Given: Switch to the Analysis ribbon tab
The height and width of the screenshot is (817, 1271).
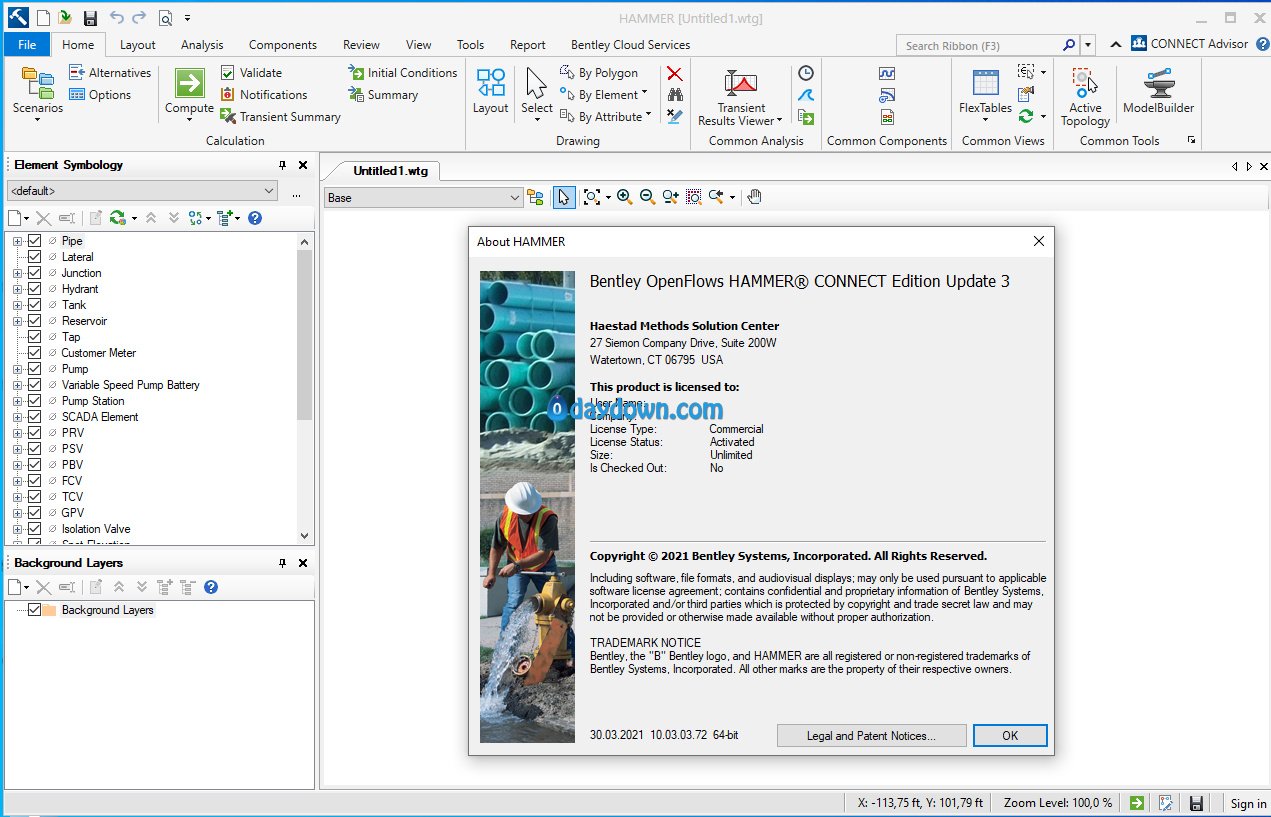Looking at the screenshot, I should coord(202,45).
